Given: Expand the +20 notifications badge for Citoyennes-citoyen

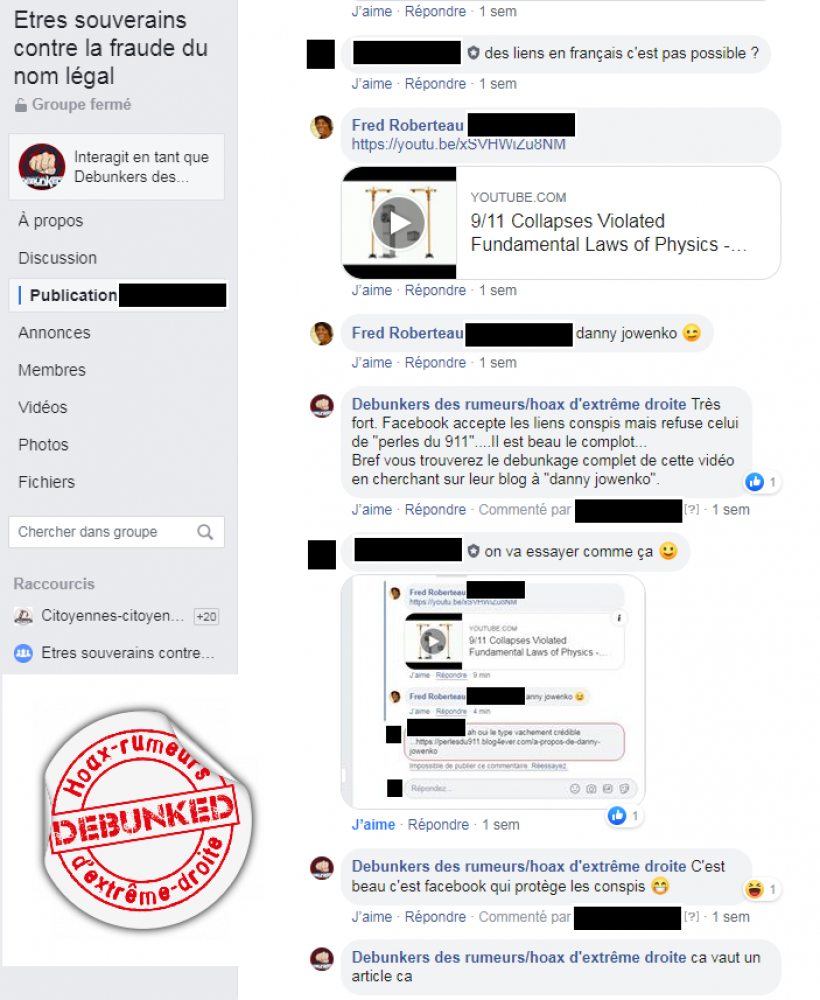Looking at the screenshot, I should 207,617.
